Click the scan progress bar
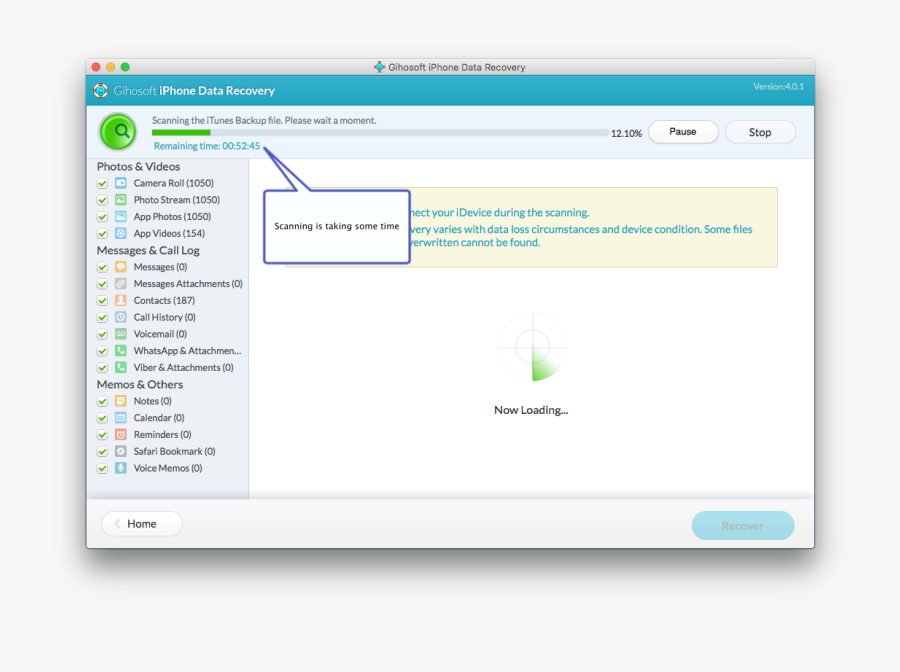Image resolution: width=900 pixels, height=672 pixels. click(x=380, y=131)
